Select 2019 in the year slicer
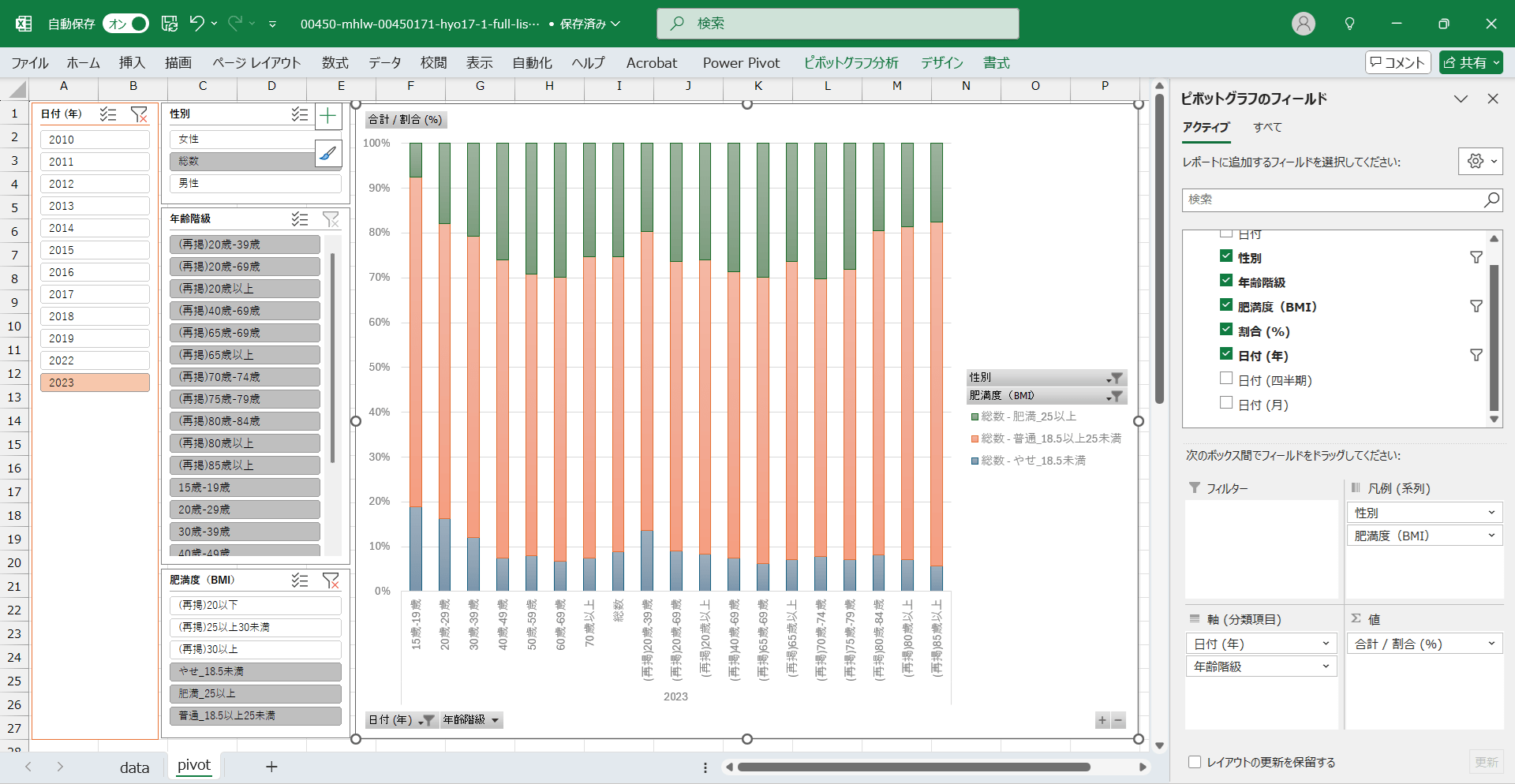 (x=95, y=338)
